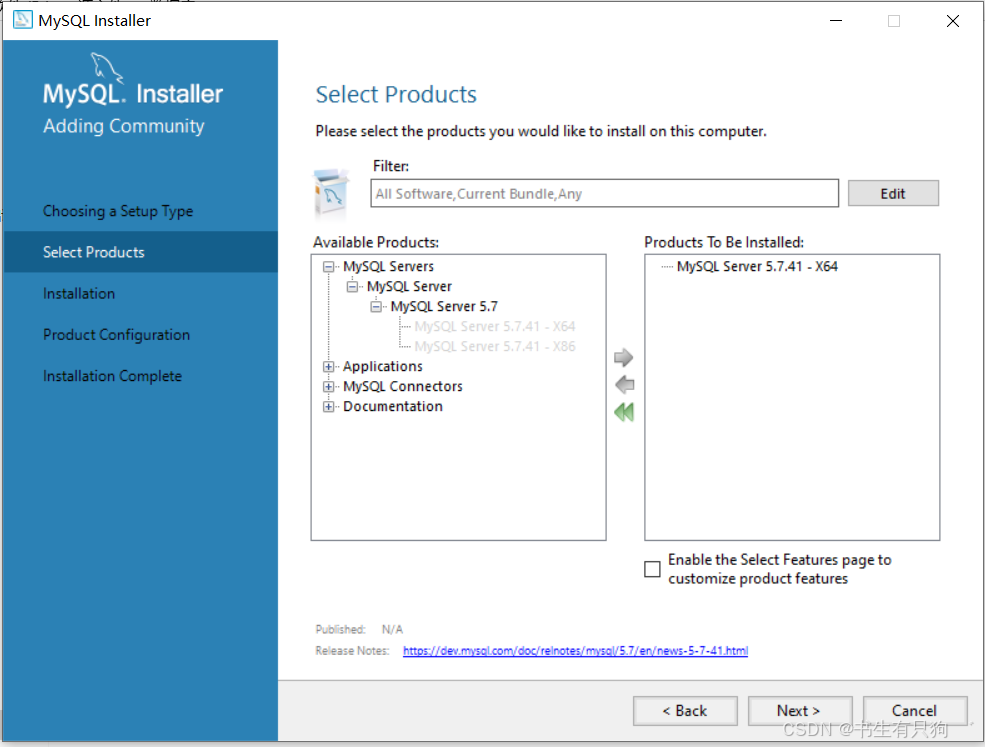Select the MySQL Server 5.7 label
The width and height of the screenshot is (985, 747).
(444, 307)
